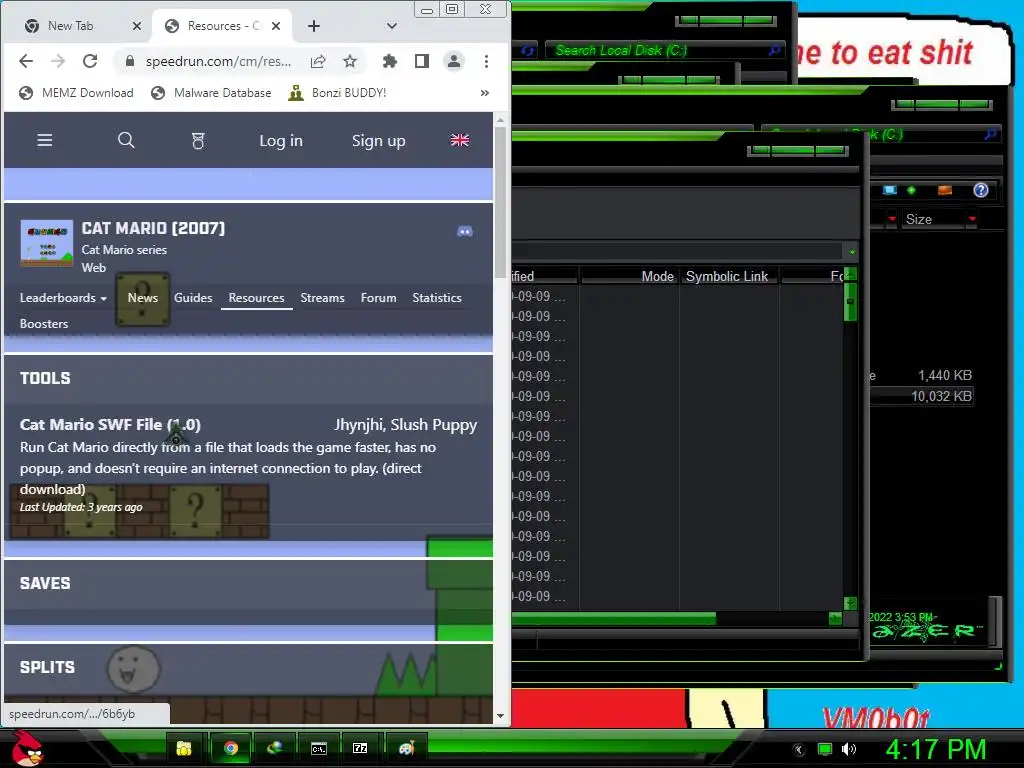Open a new Chrome tab with plus button

point(314,26)
